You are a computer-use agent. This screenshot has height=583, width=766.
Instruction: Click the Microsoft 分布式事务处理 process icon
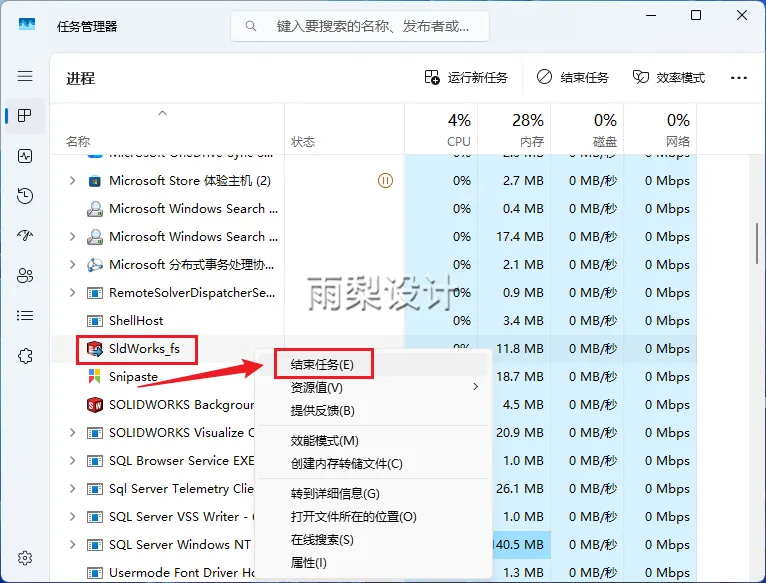point(94,265)
